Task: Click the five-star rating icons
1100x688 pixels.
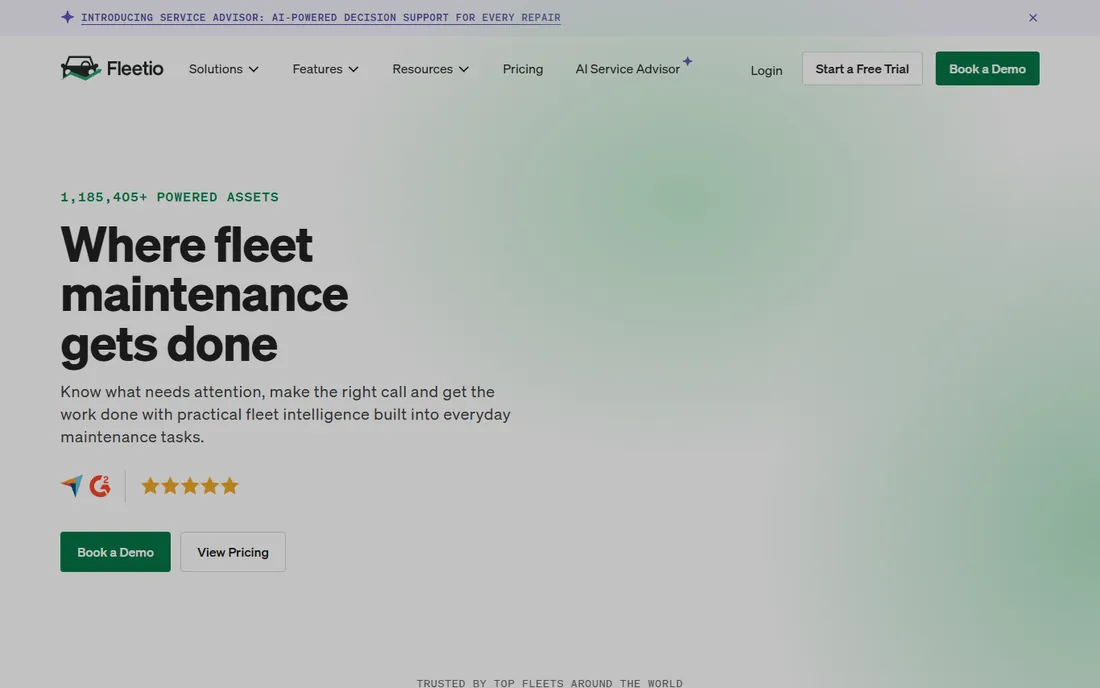Action: pos(190,485)
